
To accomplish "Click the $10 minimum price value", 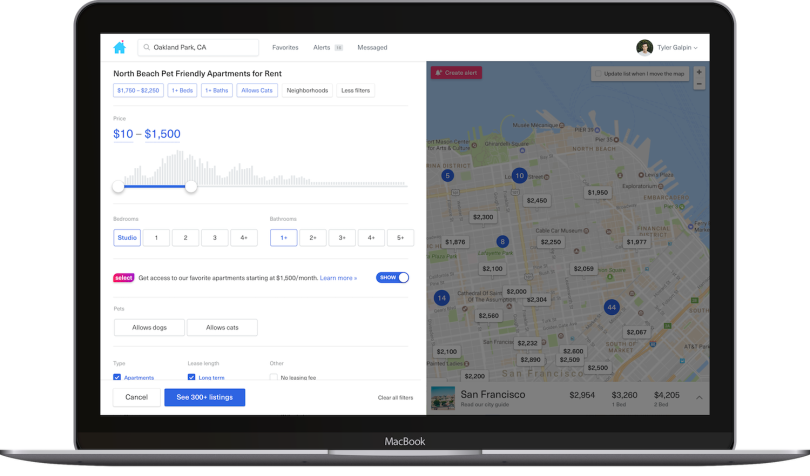I will (123, 134).
